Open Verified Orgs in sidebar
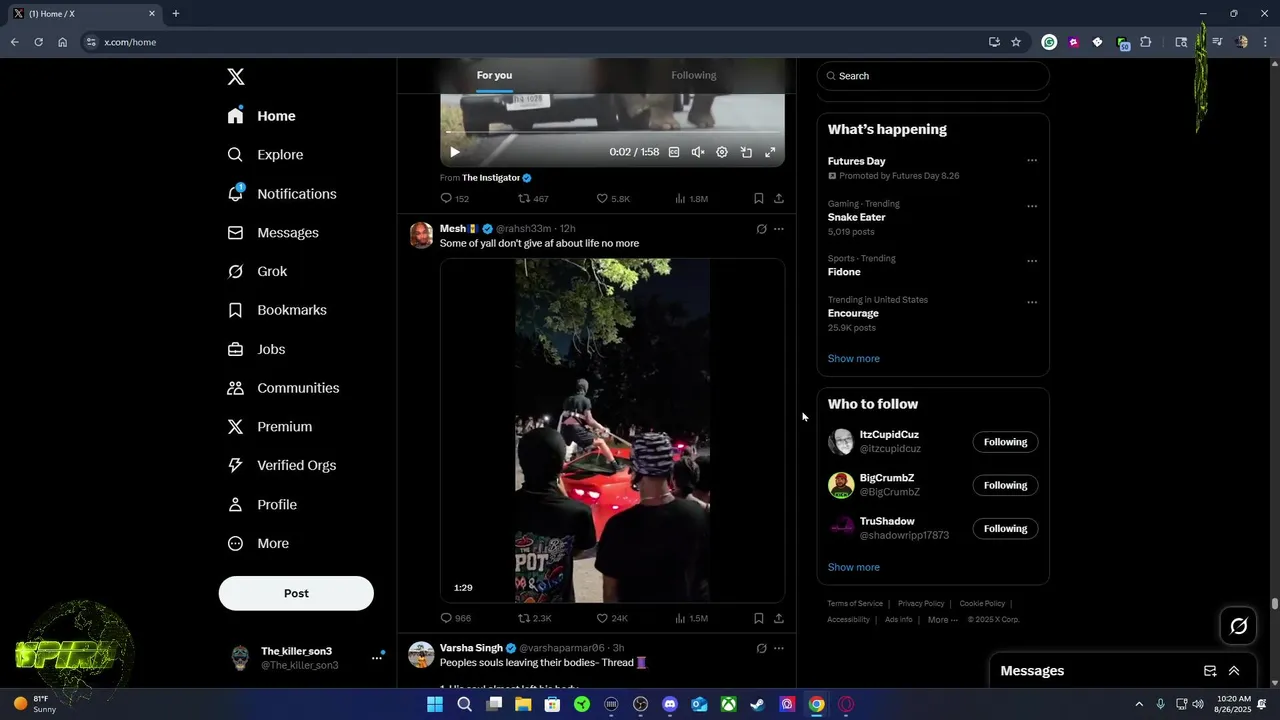 (x=283, y=466)
